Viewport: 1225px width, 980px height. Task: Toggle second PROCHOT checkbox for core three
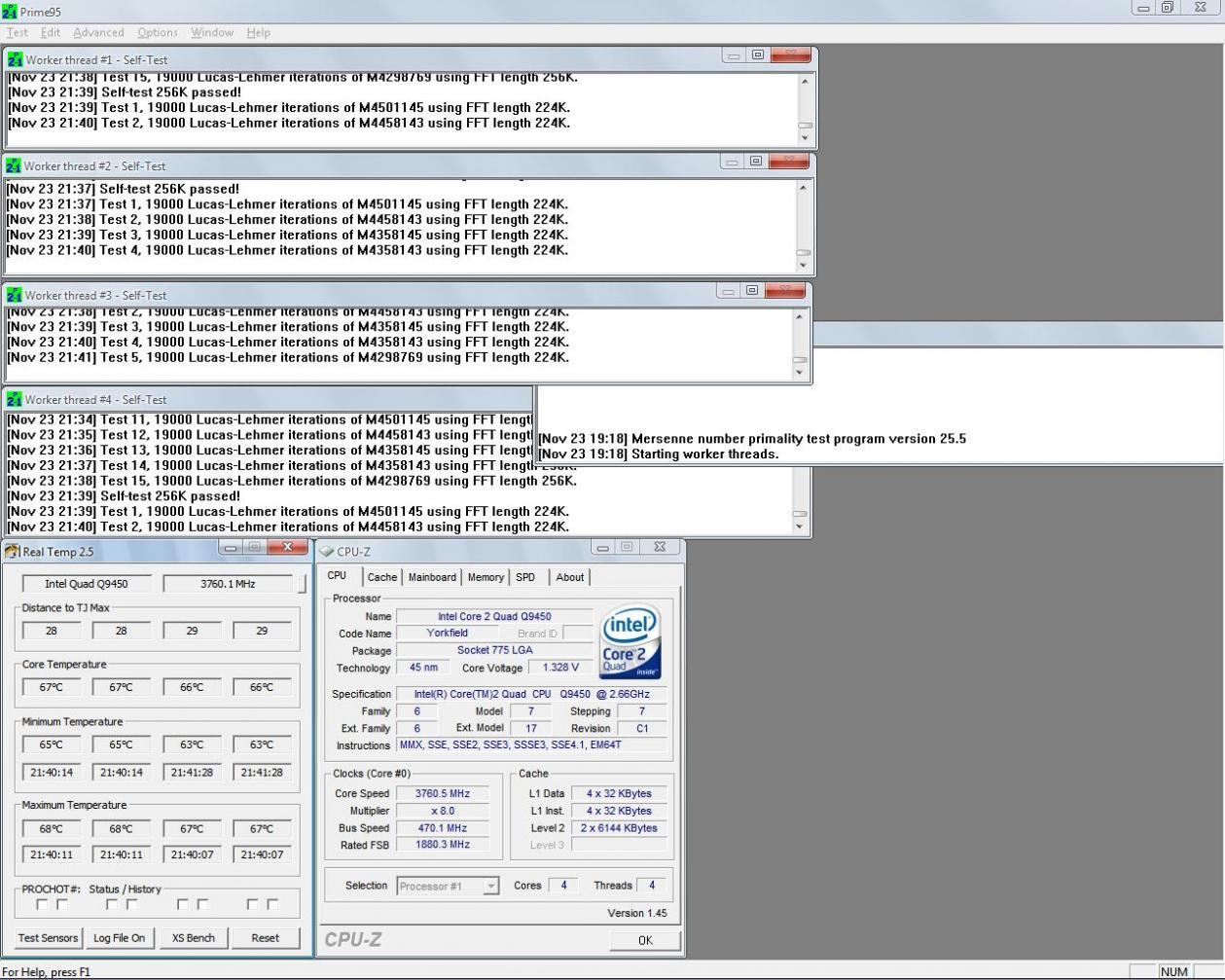[x=202, y=904]
